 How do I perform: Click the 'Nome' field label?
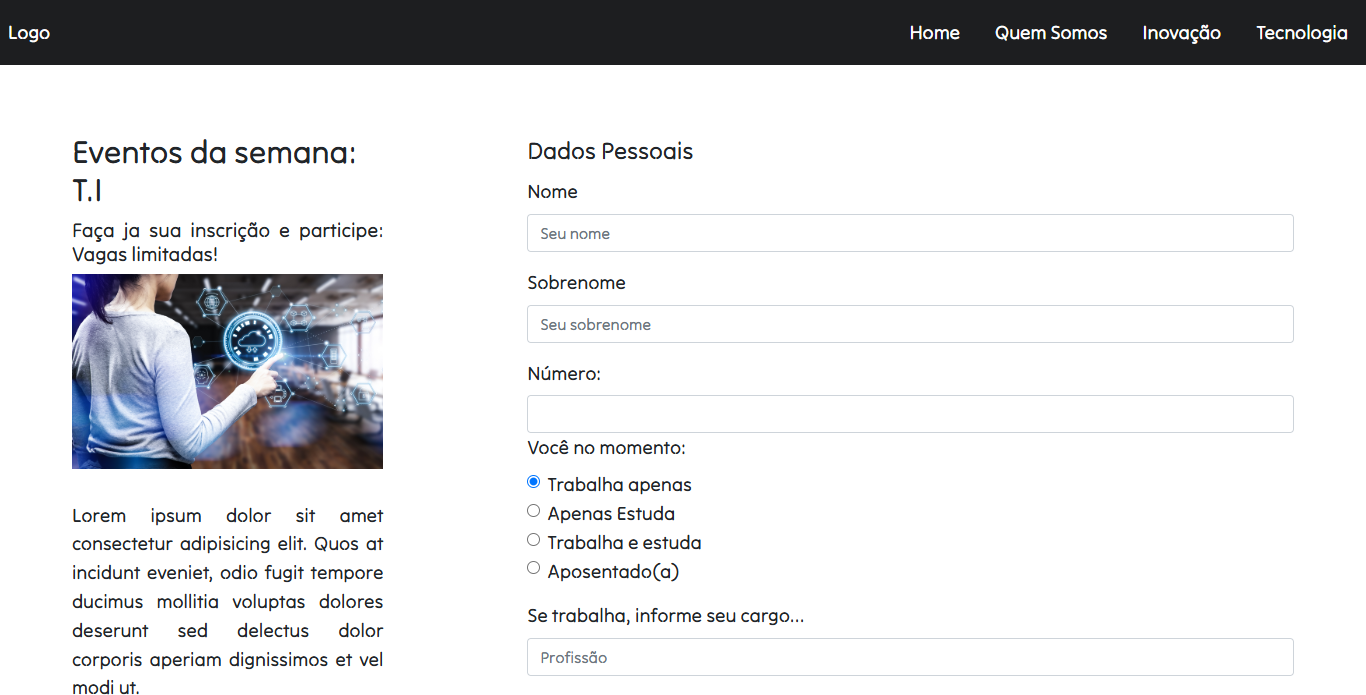552,192
